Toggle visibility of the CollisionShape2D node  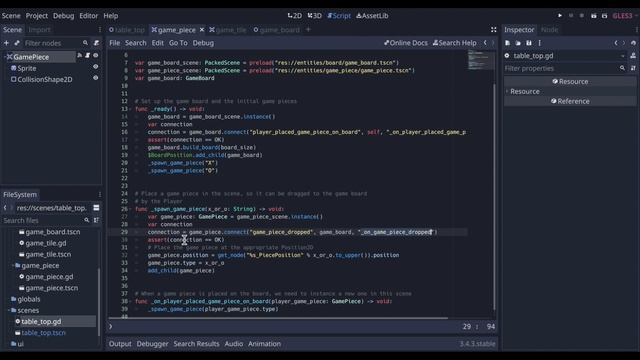96,78
